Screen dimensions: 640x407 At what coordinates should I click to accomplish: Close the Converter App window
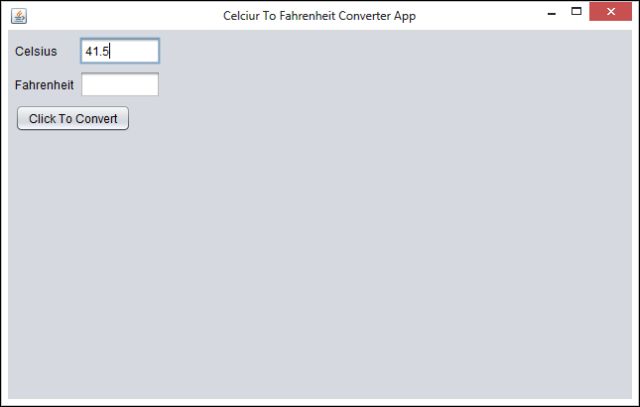611,13
